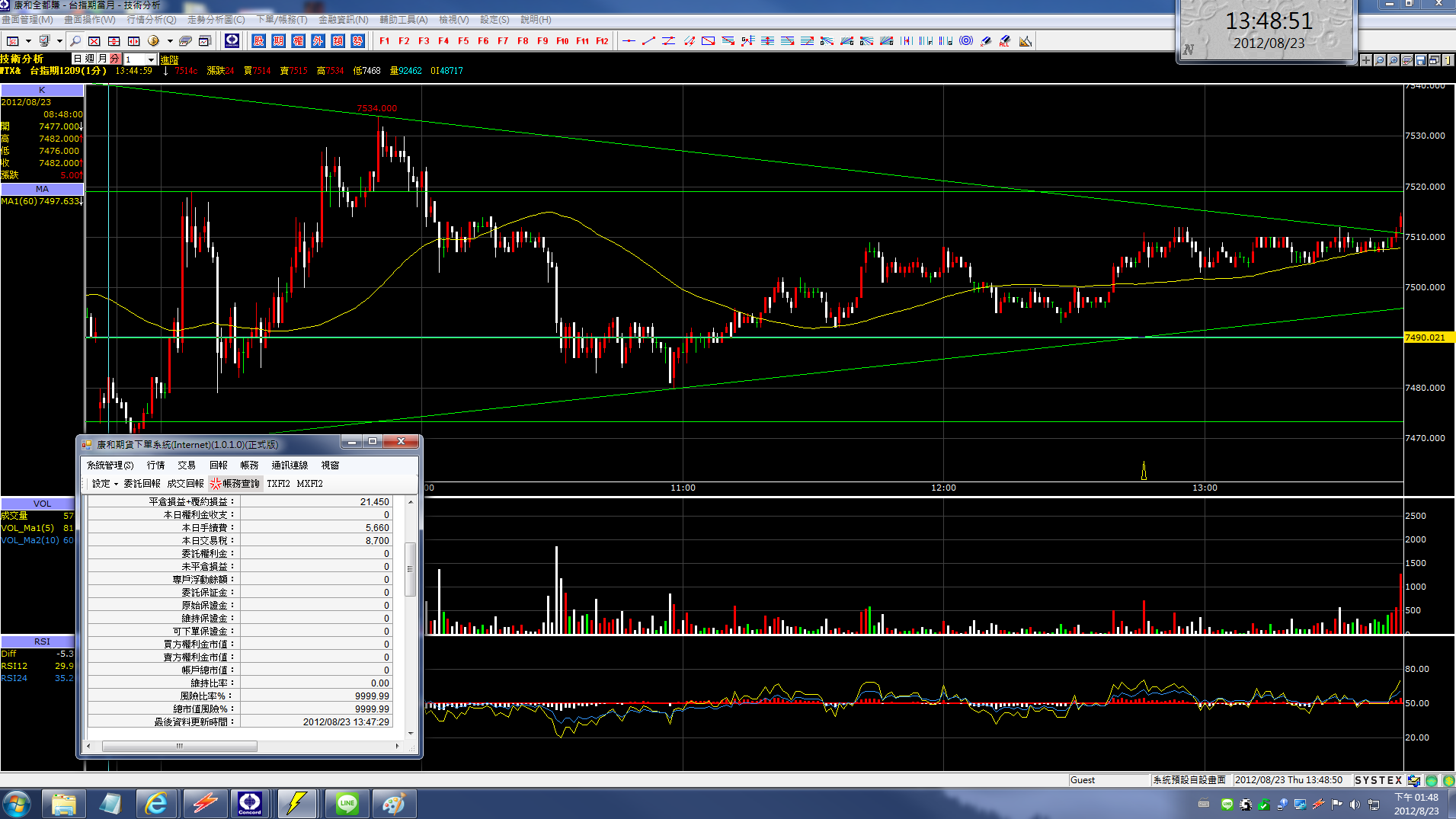The image size is (1456, 819).
Task: Click the MXFI2 button
Action: point(310,484)
